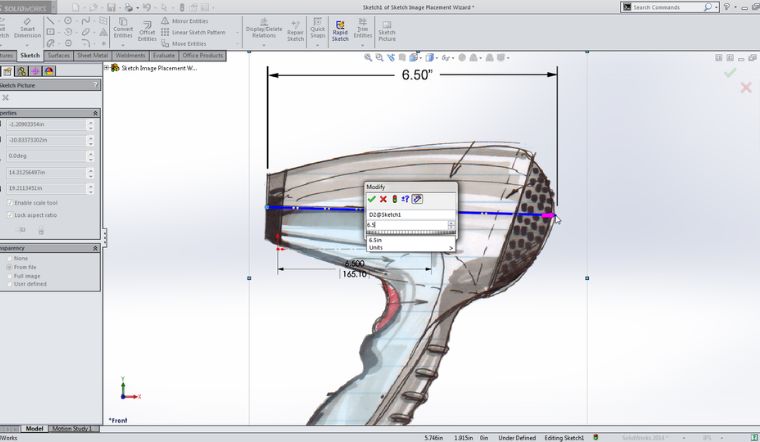This screenshot has width=760, height=442.
Task: Select Full image transparency option
Action: [x=9, y=276]
